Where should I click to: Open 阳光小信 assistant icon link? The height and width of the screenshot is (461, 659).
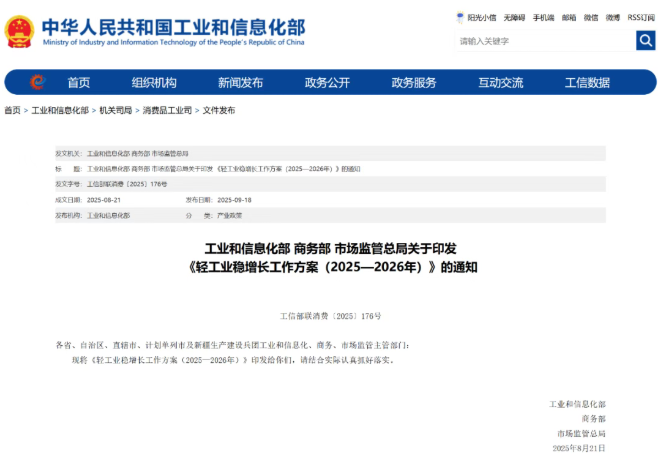coord(480,17)
